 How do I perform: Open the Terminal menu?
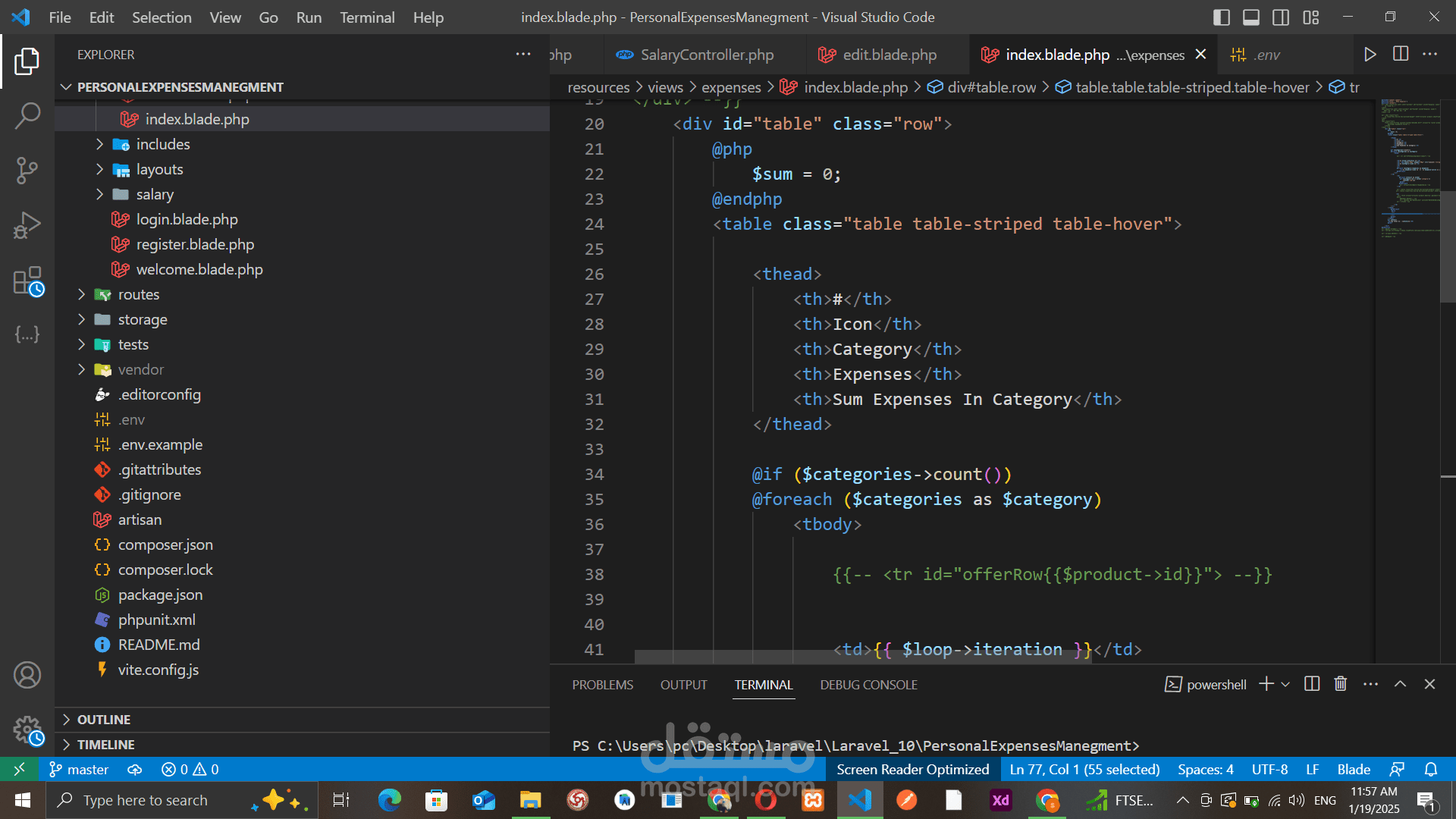367,17
